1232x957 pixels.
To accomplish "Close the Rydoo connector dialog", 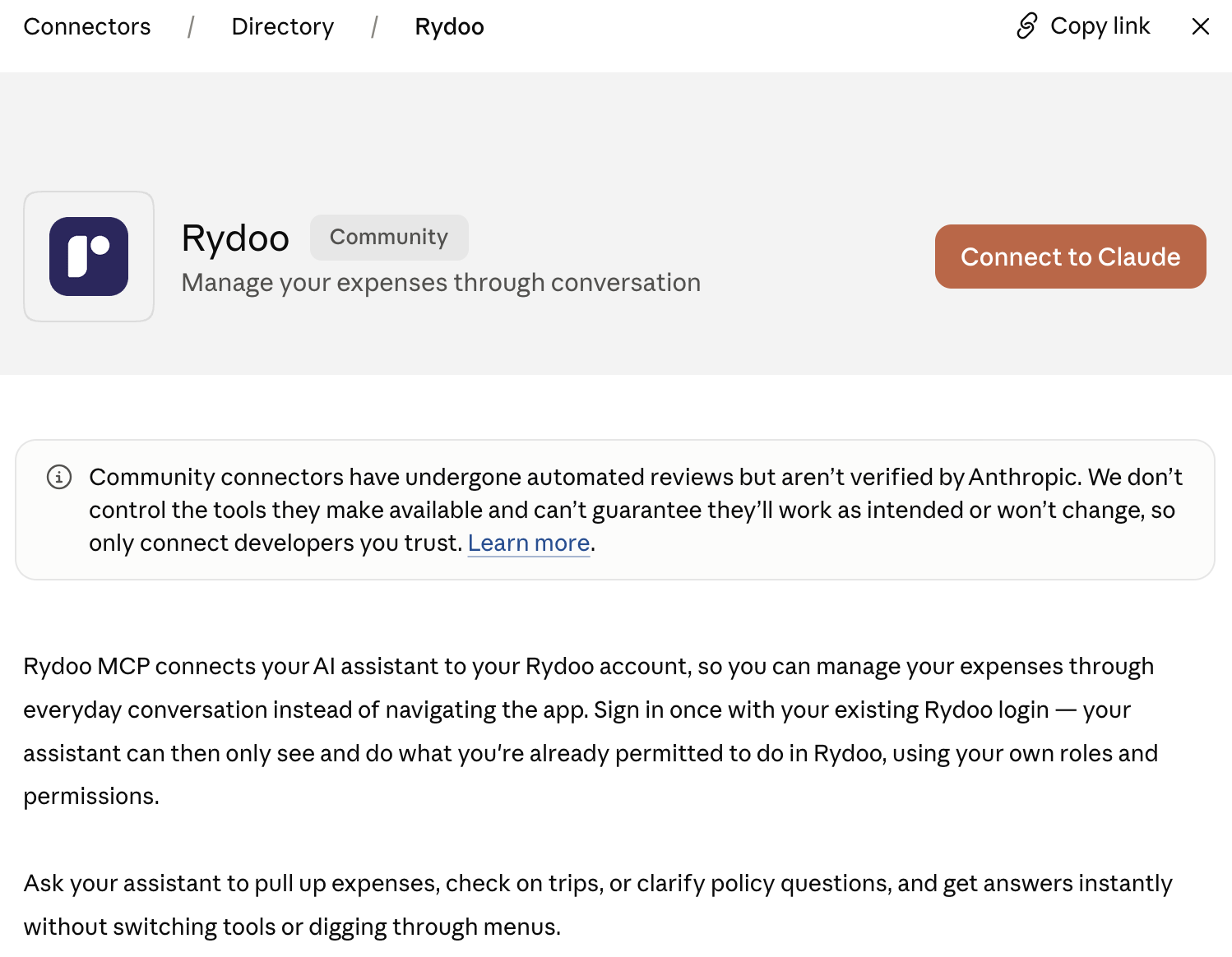I will click(x=1201, y=26).
